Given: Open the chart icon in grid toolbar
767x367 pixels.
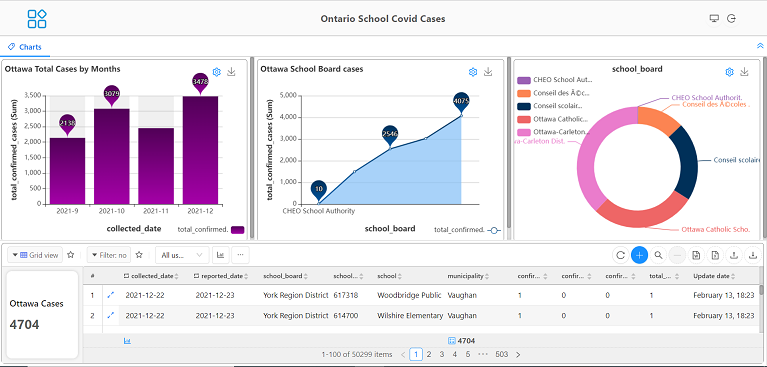Looking at the screenshot, I should pos(221,255).
